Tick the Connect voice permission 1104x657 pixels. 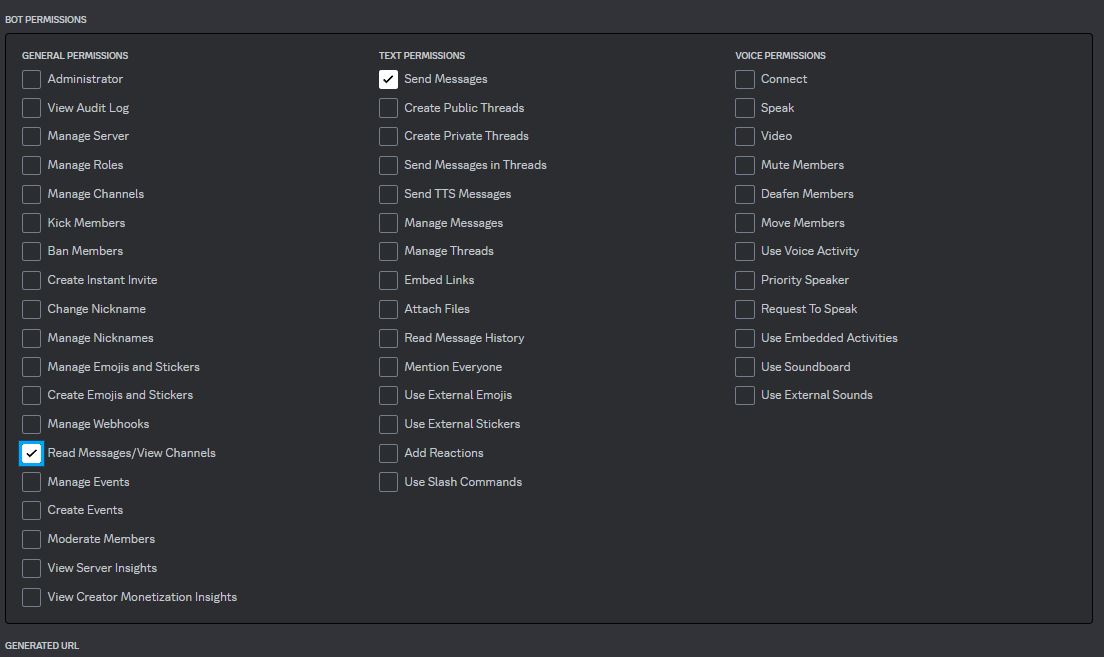pyautogui.click(x=744, y=79)
